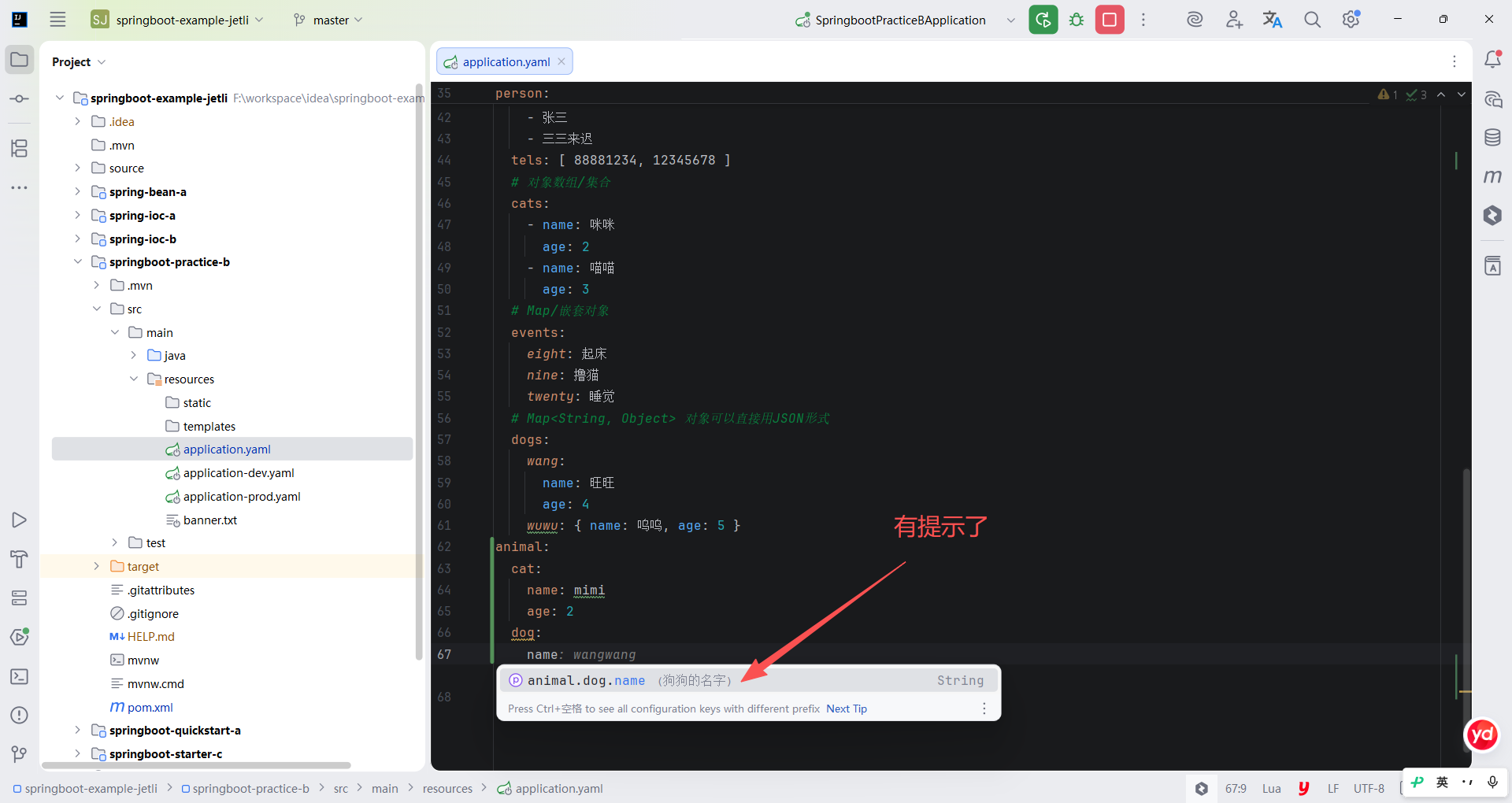Go to next highlighted problem arrow
Screen dimensions: 1512x803
[1462, 94]
